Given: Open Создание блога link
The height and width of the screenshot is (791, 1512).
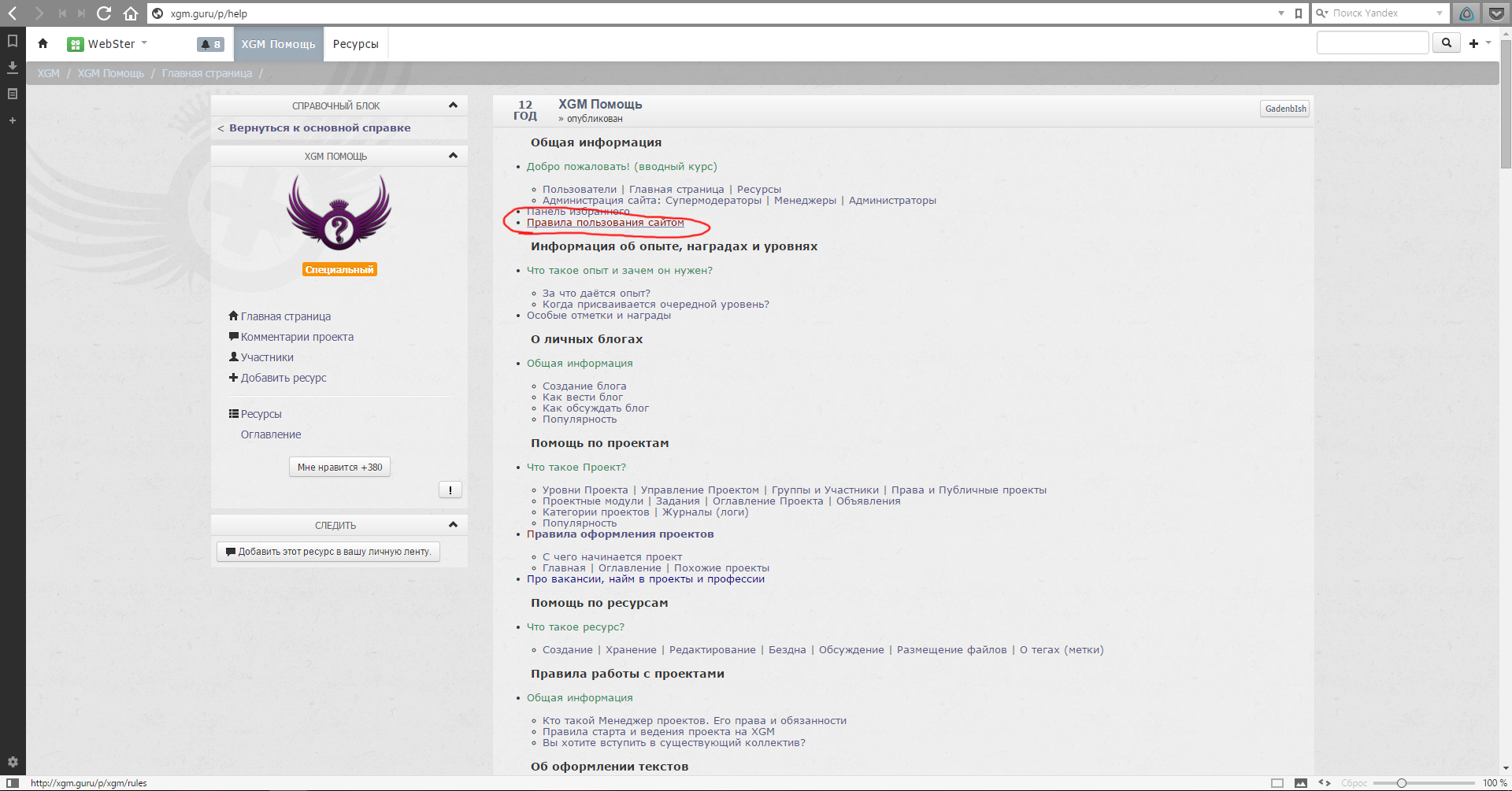Looking at the screenshot, I should pyautogui.click(x=584, y=386).
